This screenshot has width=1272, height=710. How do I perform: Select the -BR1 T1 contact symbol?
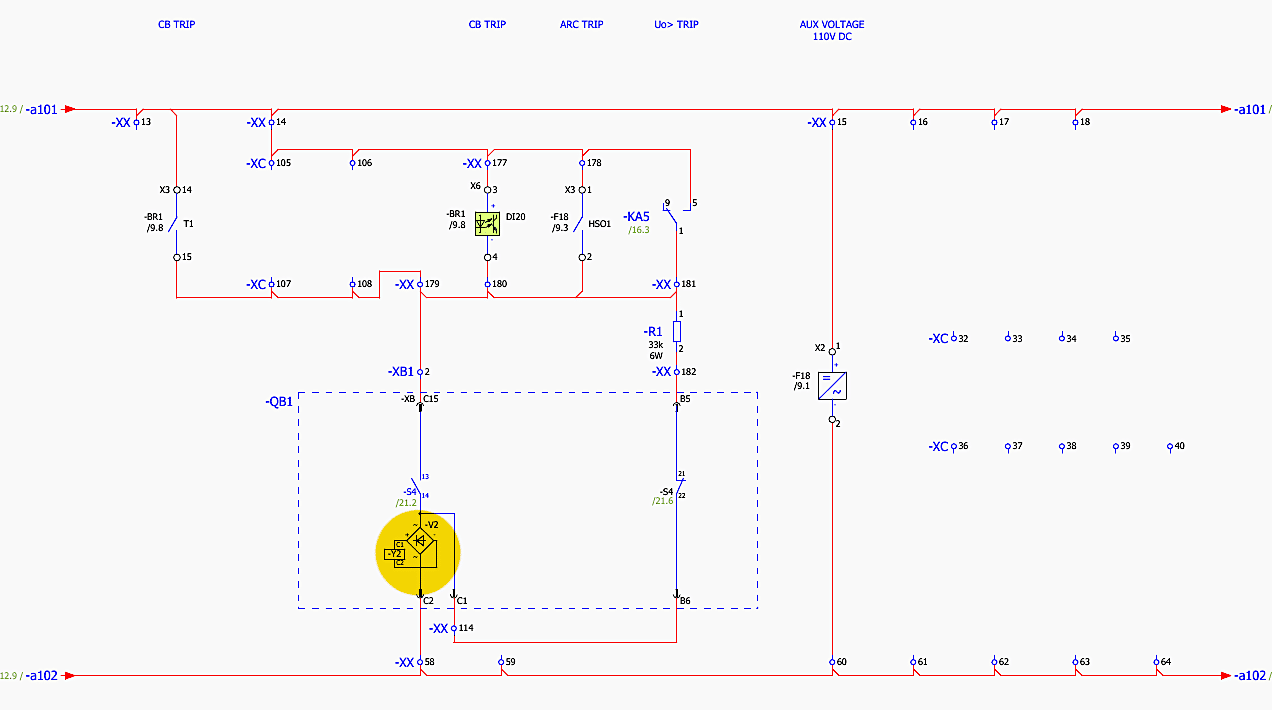[174, 223]
